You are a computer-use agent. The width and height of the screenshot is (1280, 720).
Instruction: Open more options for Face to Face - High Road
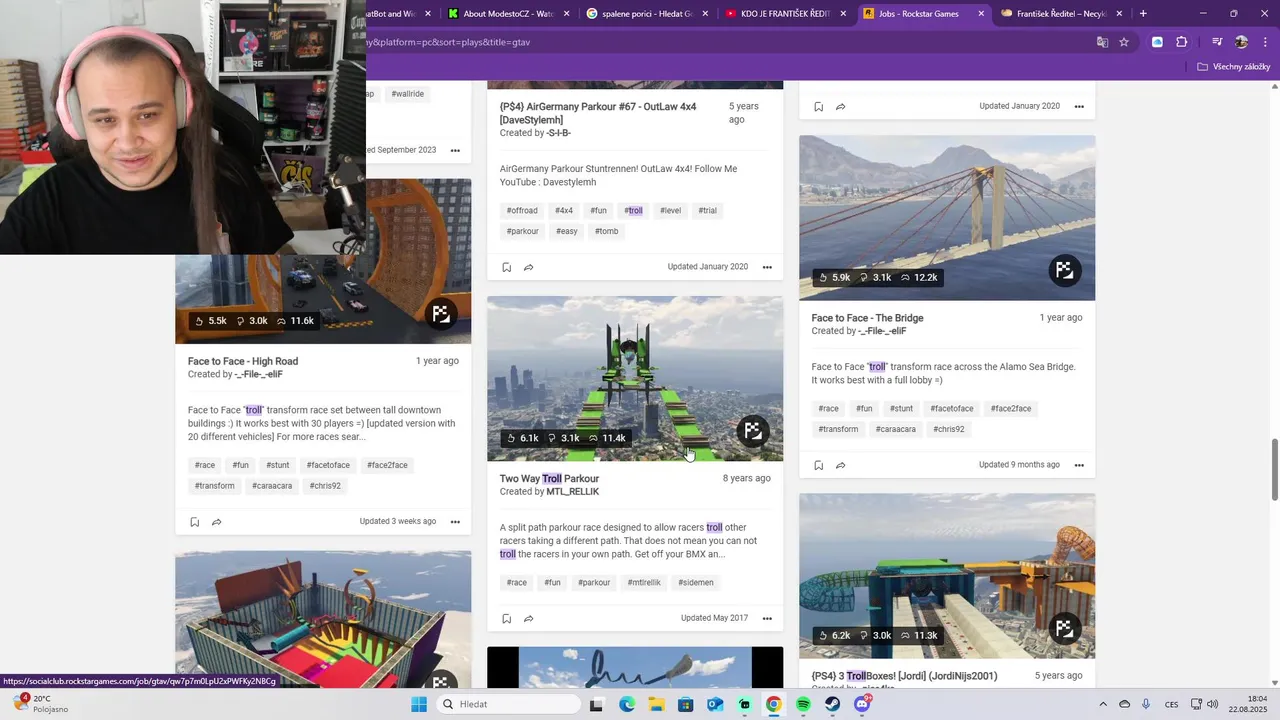pos(455,522)
